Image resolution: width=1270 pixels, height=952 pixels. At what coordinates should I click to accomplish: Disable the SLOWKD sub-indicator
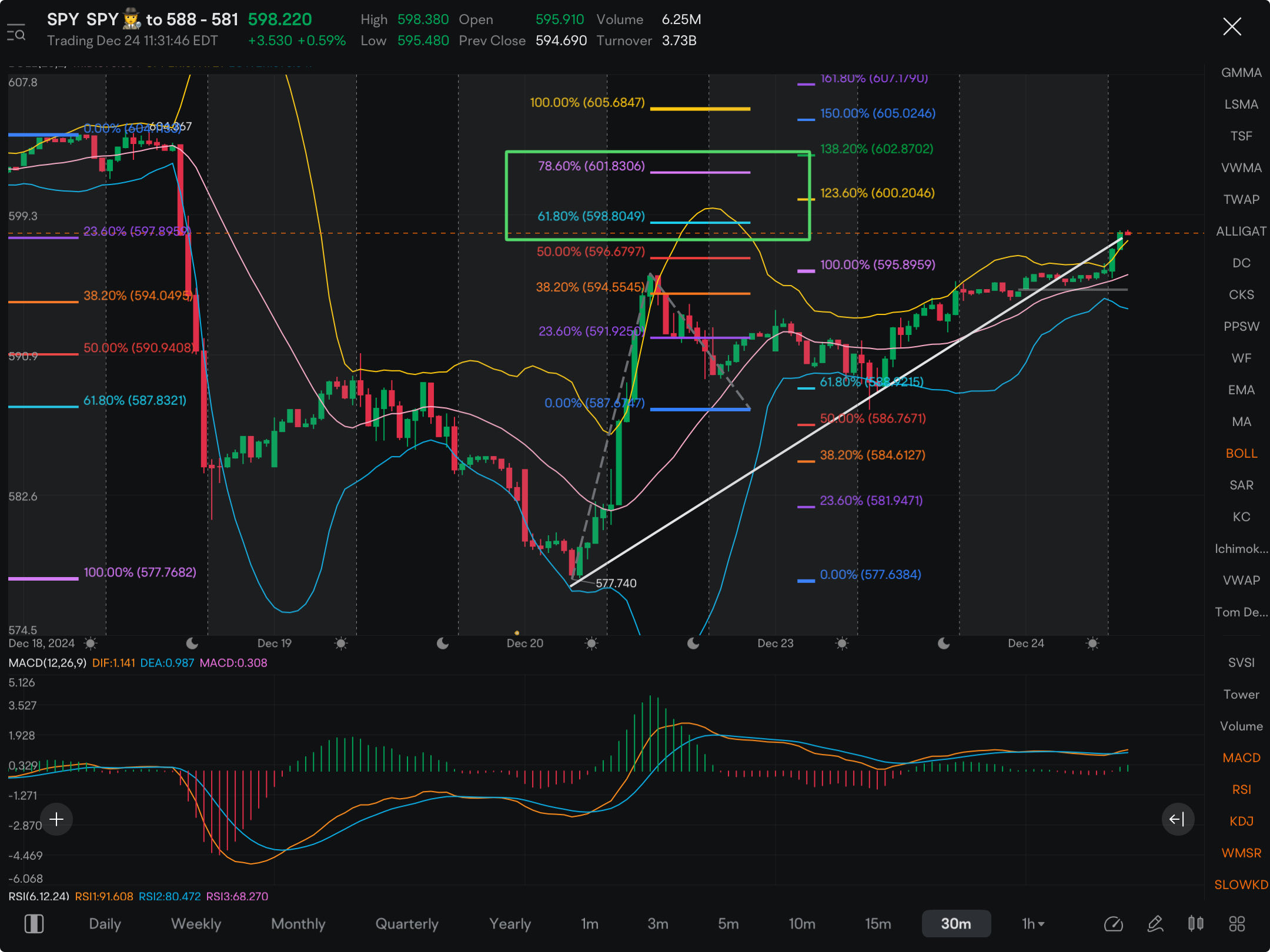[x=1241, y=884]
